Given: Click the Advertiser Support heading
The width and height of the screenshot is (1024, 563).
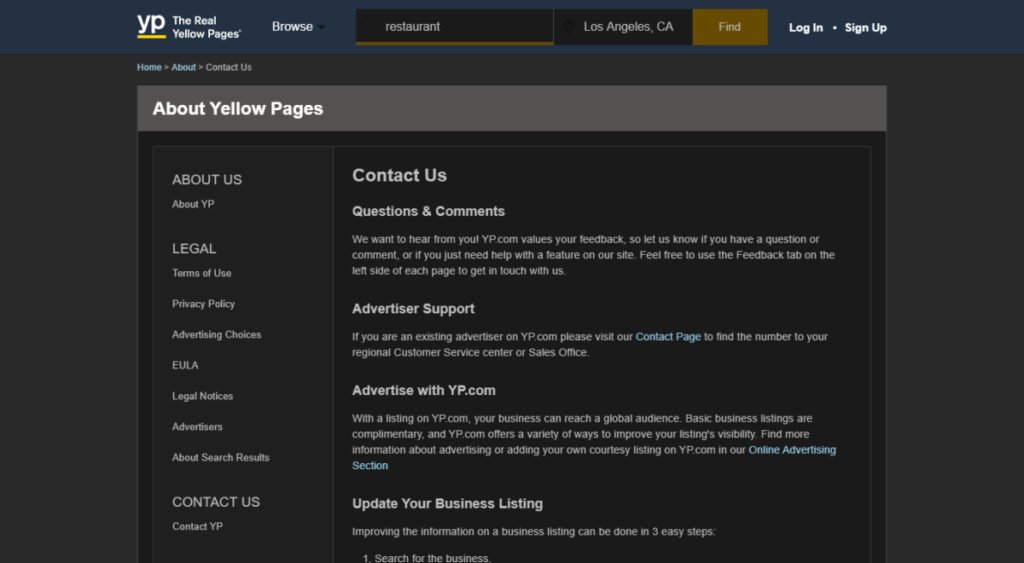Looking at the screenshot, I should coord(413,308).
